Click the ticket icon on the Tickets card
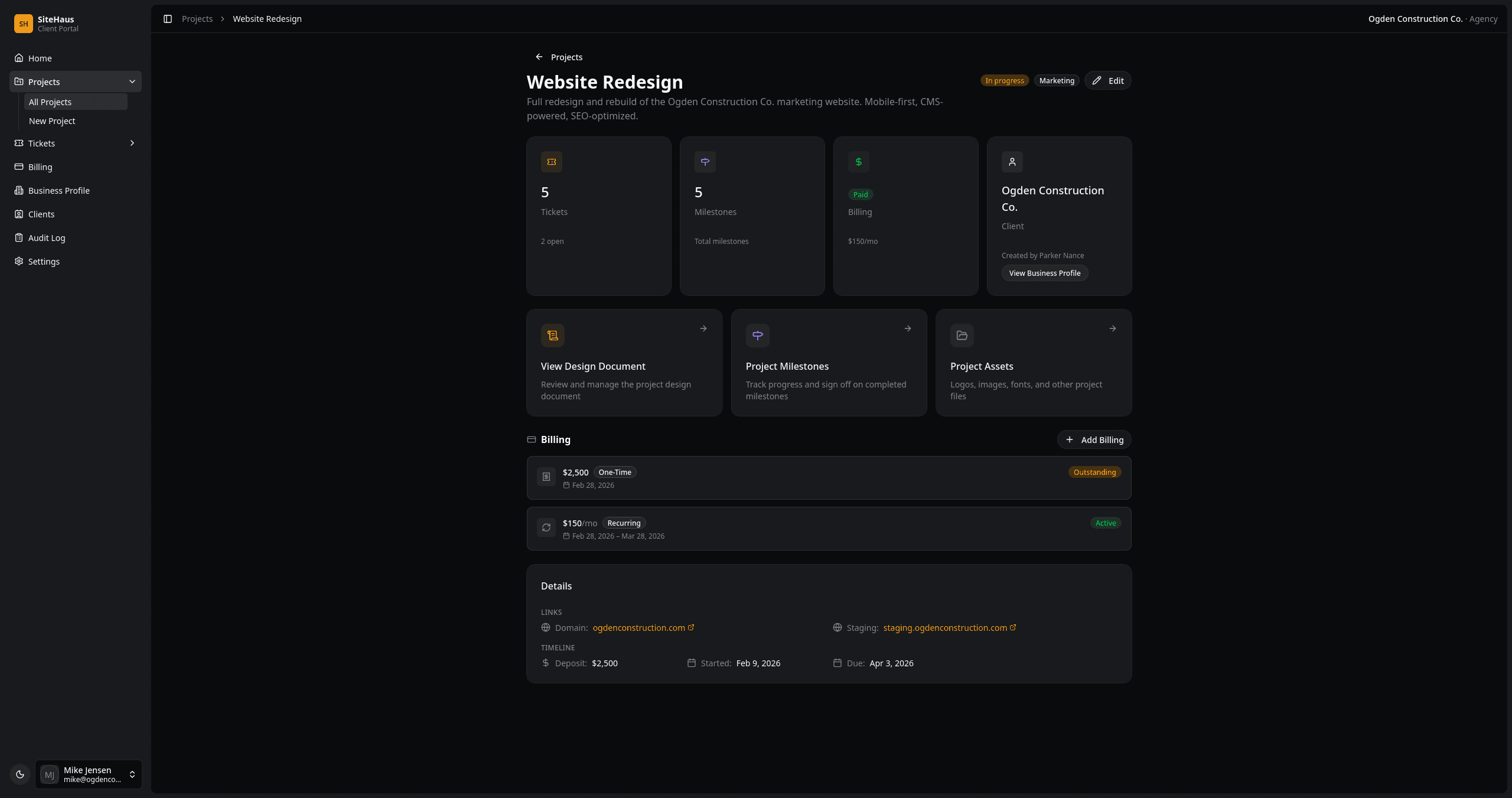1512x798 pixels. pos(551,161)
